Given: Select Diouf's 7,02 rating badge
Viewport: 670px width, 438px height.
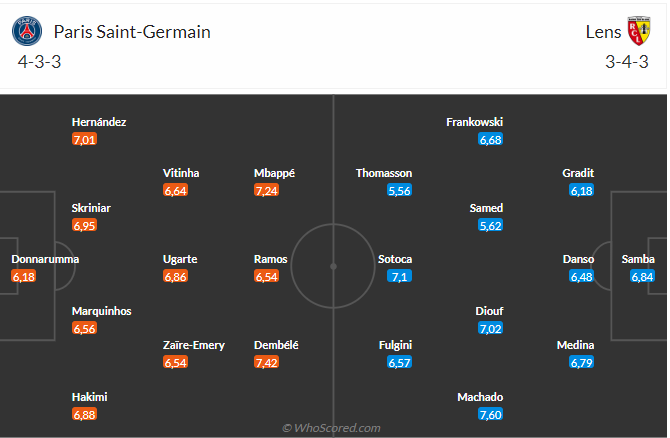Looking at the screenshot, I should (x=490, y=328).
